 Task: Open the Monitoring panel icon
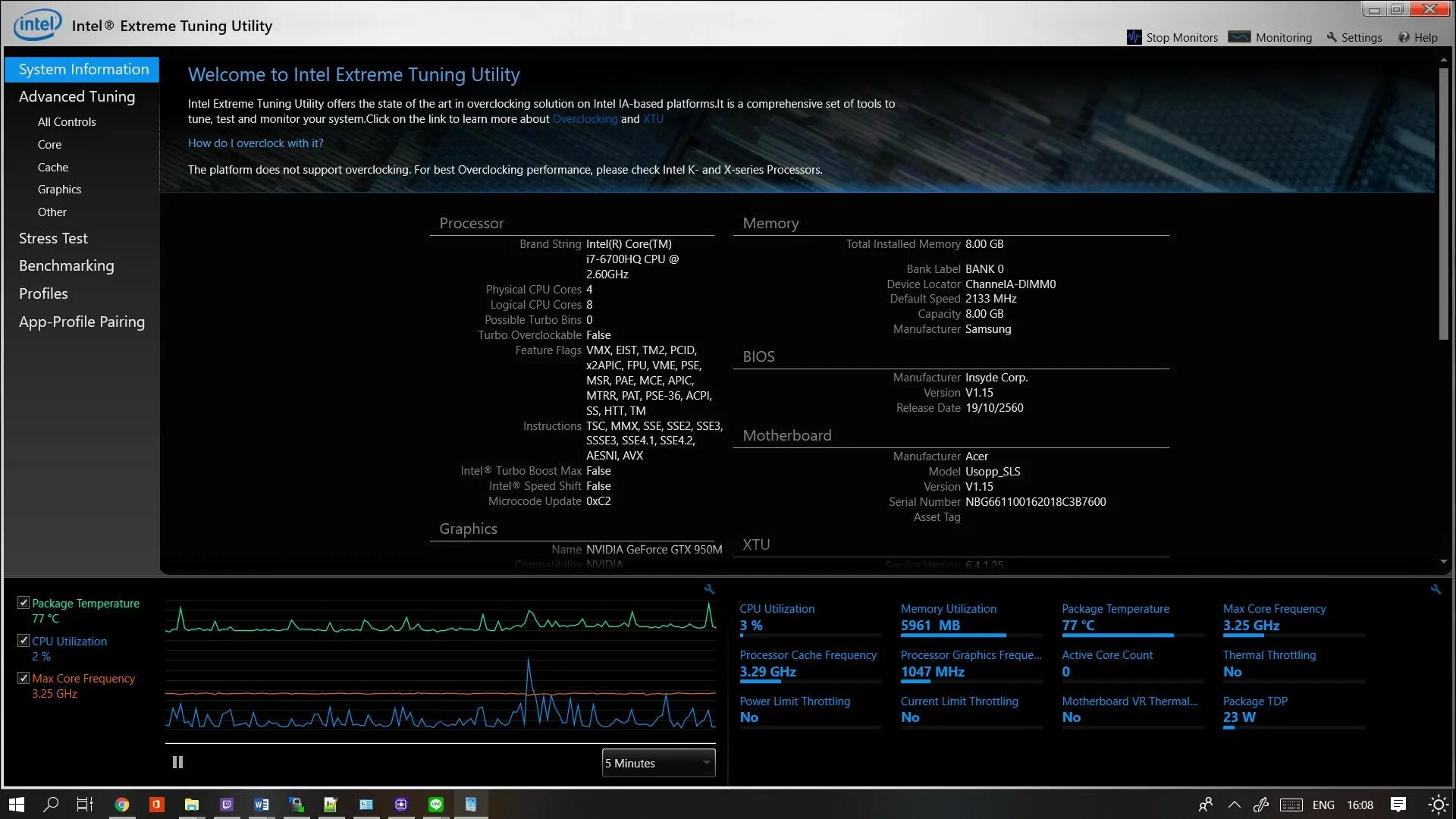(x=1239, y=37)
